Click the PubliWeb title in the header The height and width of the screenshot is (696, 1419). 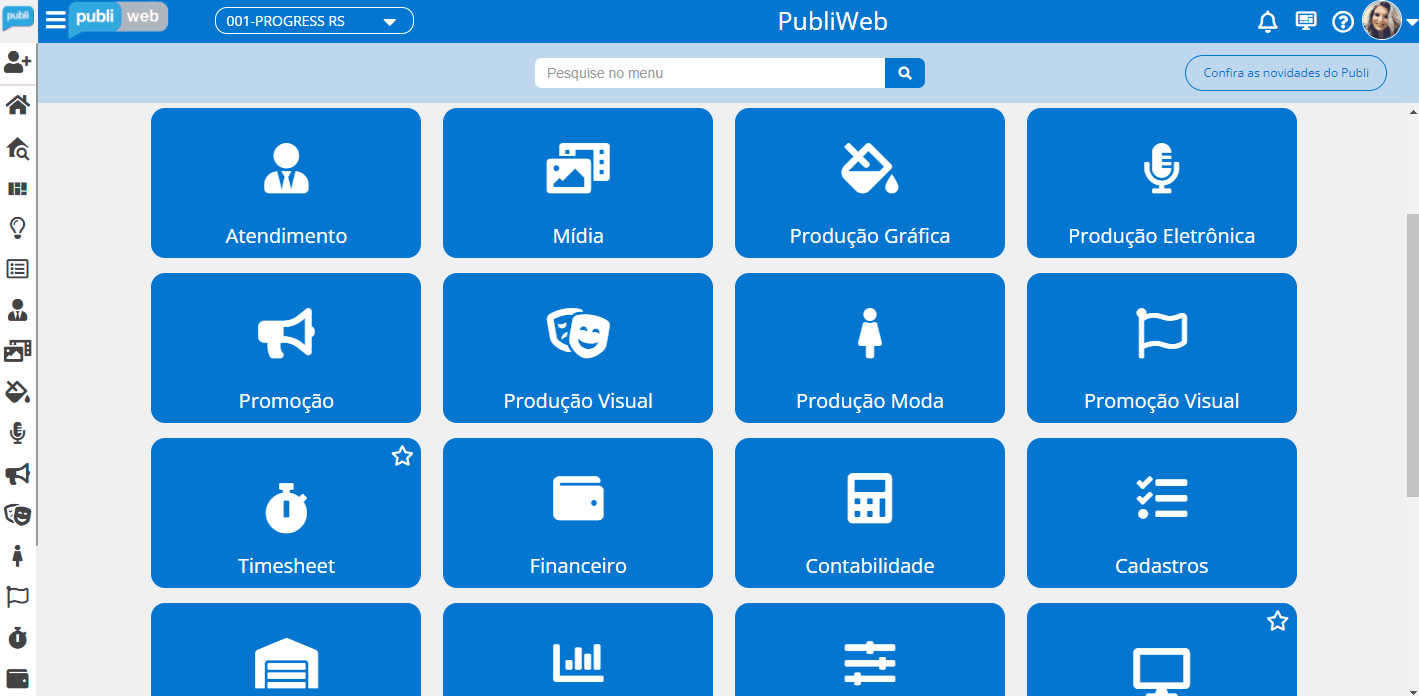click(x=833, y=21)
